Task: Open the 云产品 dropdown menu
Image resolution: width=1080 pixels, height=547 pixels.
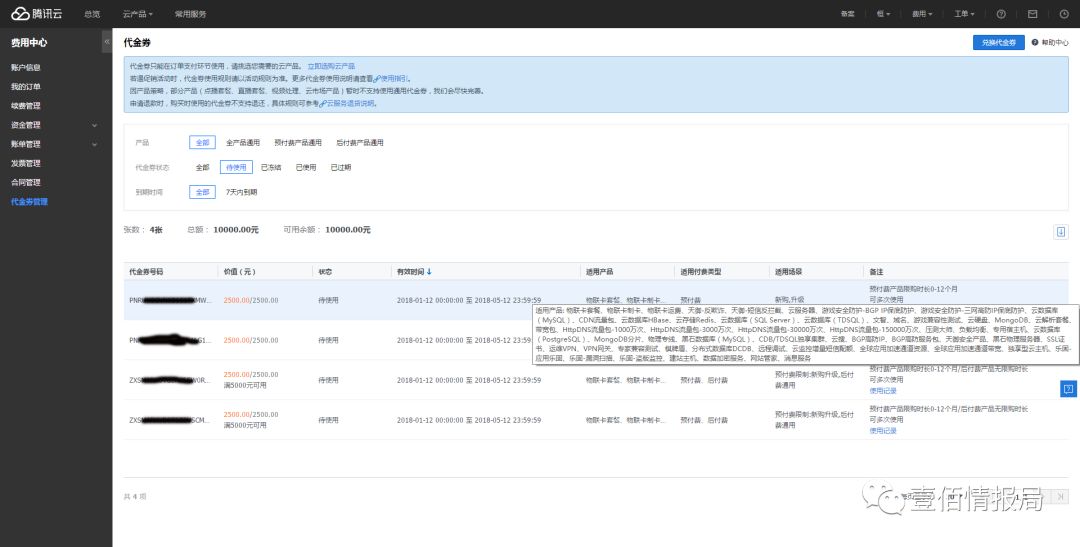Action: tap(138, 14)
